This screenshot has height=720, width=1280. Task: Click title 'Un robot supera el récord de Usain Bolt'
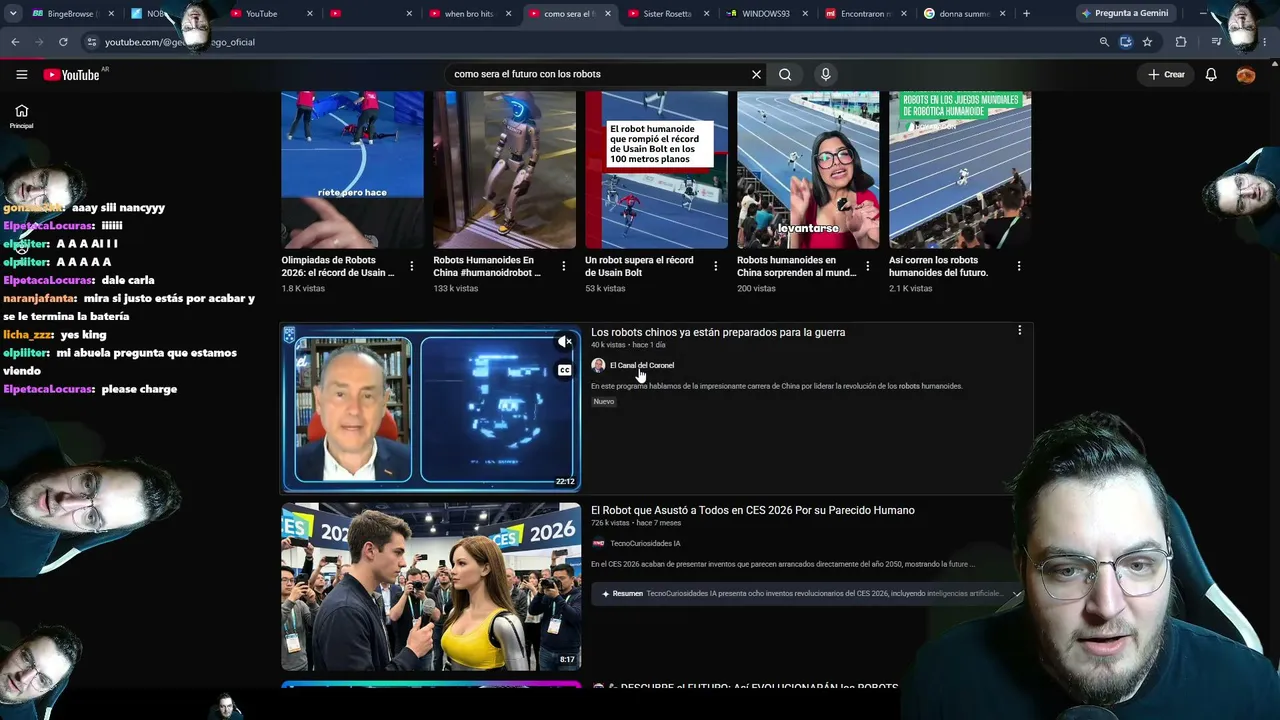(x=639, y=266)
